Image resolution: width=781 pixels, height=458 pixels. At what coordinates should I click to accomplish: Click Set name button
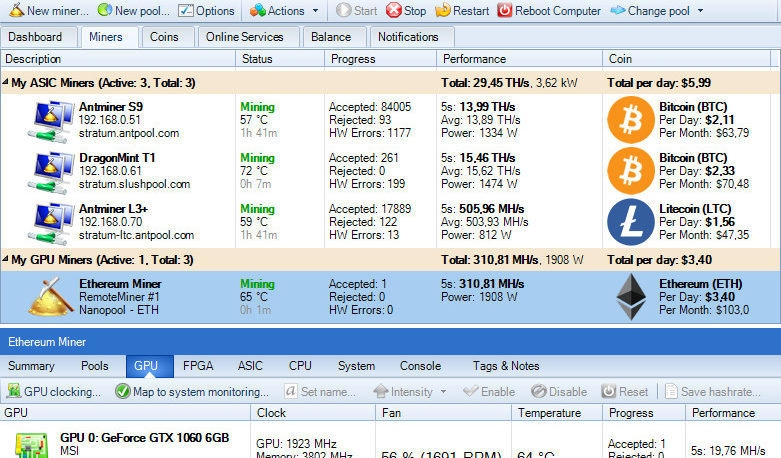(320, 392)
